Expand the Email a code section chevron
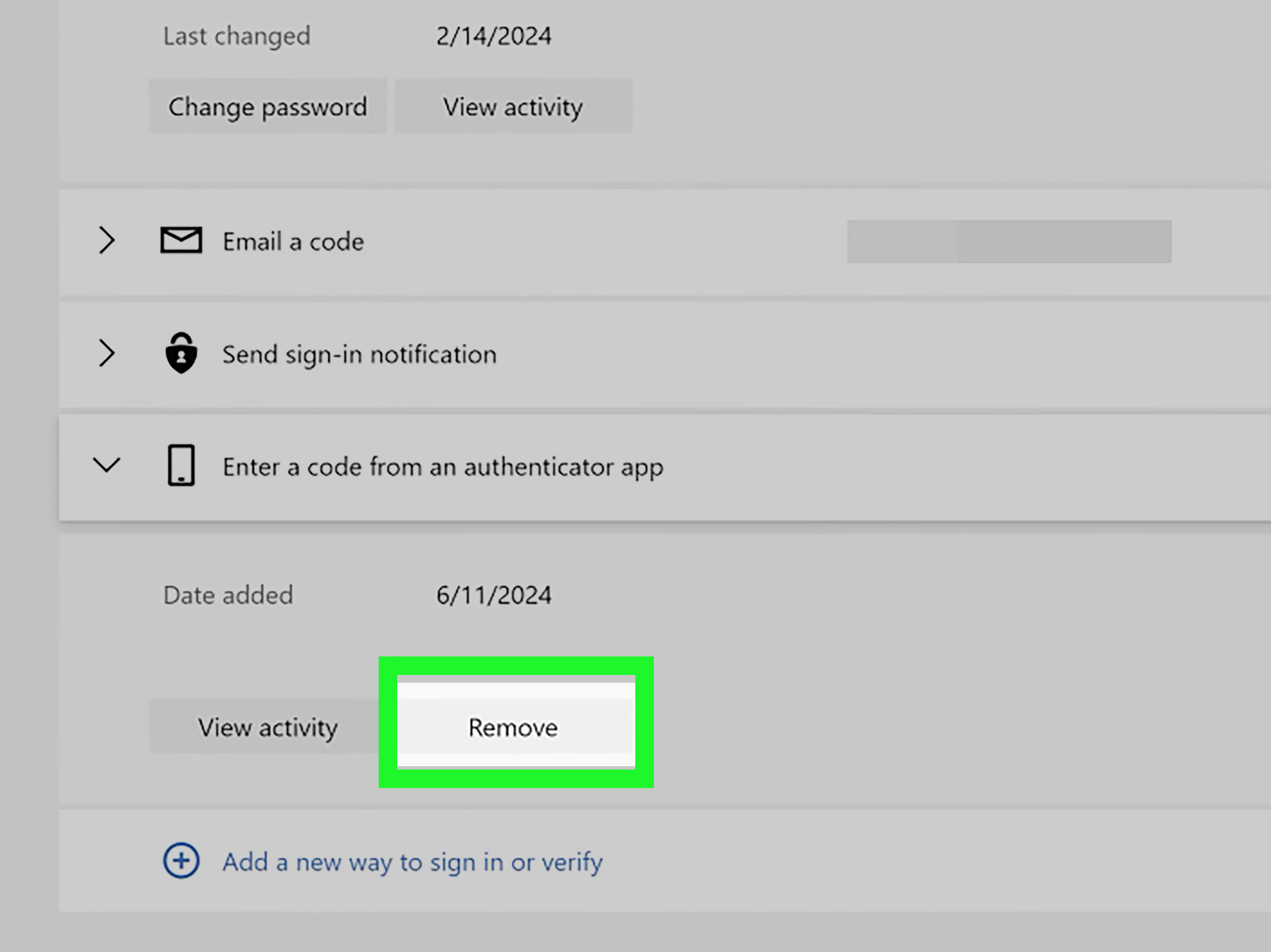This screenshot has width=1271, height=952. pyautogui.click(x=107, y=240)
